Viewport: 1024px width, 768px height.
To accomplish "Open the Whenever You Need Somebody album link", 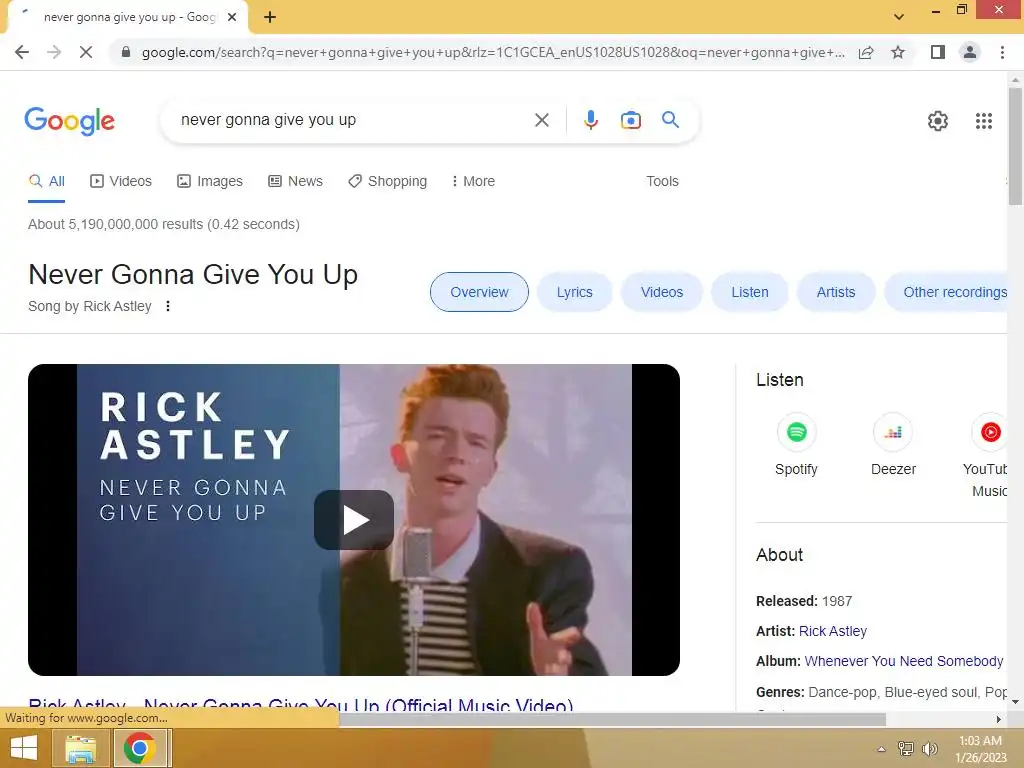I will click(904, 661).
